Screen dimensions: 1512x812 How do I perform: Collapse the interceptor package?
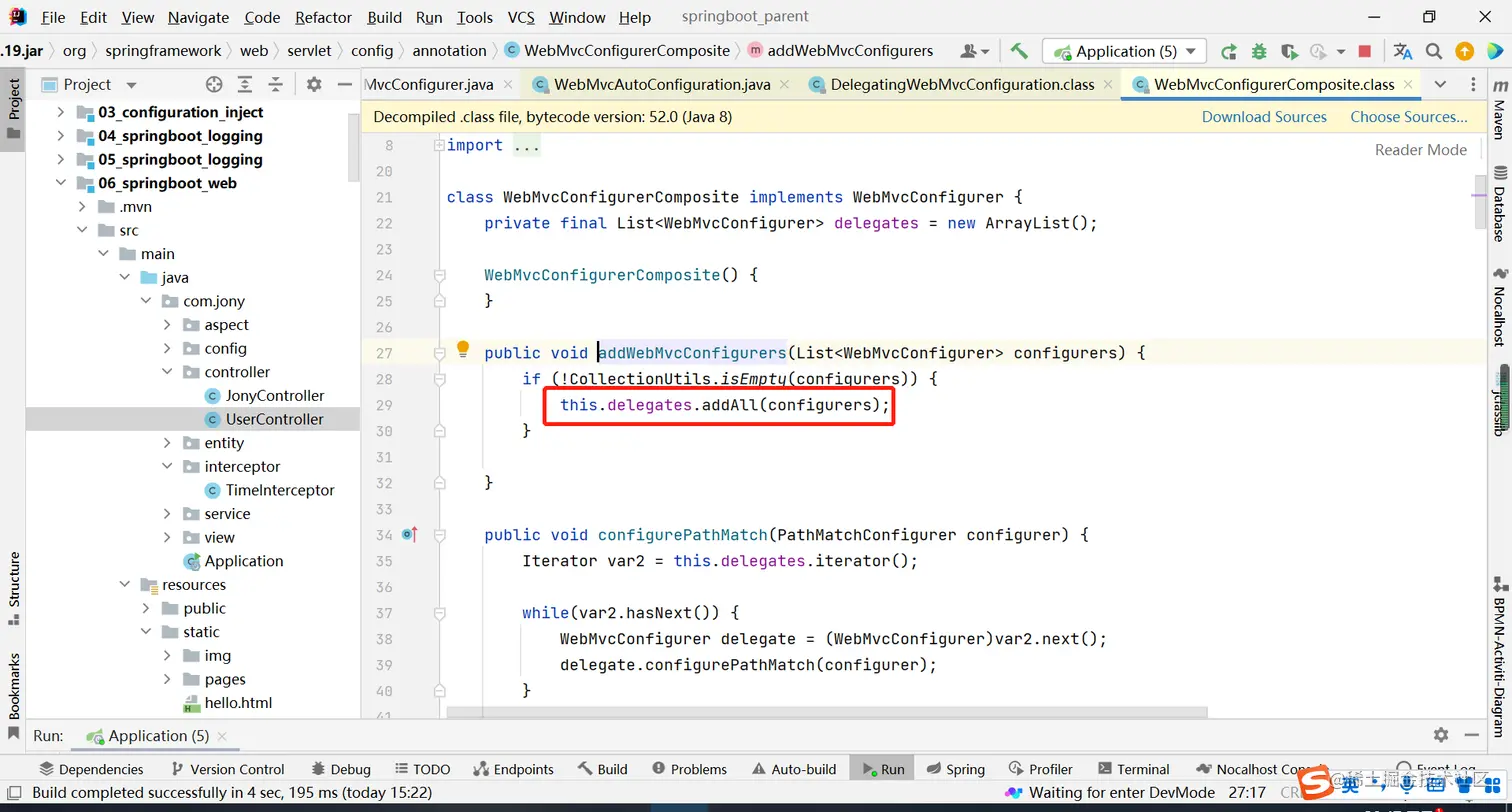167,467
